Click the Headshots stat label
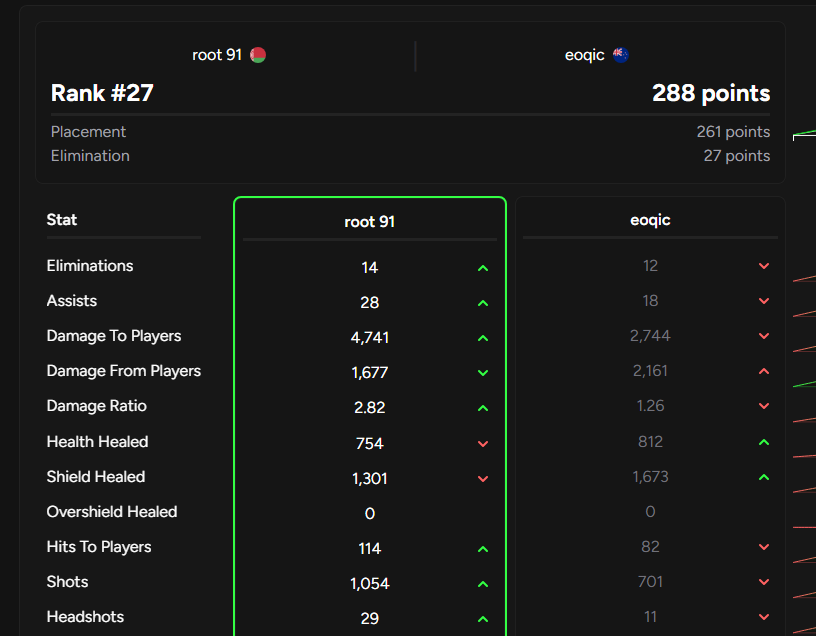Image resolution: width=816 pixels, height=636 pixels. point(85,617)
